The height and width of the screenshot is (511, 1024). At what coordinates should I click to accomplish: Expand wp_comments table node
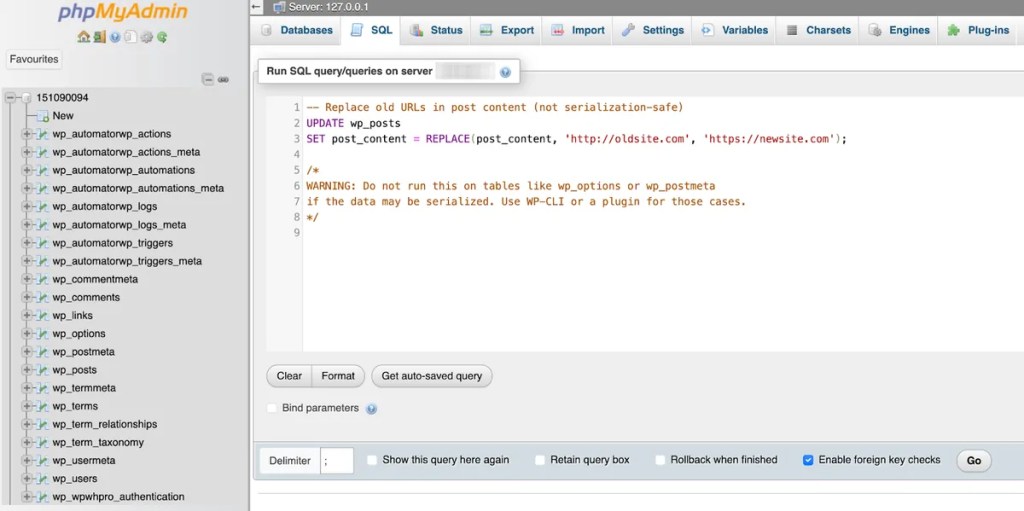[x=27, y=297]
